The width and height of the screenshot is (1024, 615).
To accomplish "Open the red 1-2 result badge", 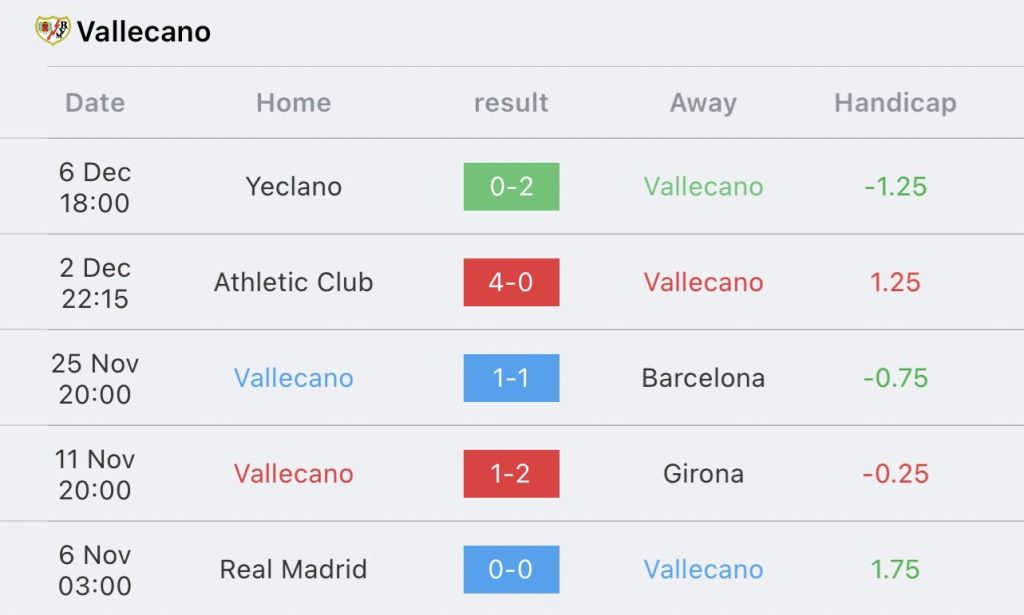I will pyautogui.click(x=511, y=473).
